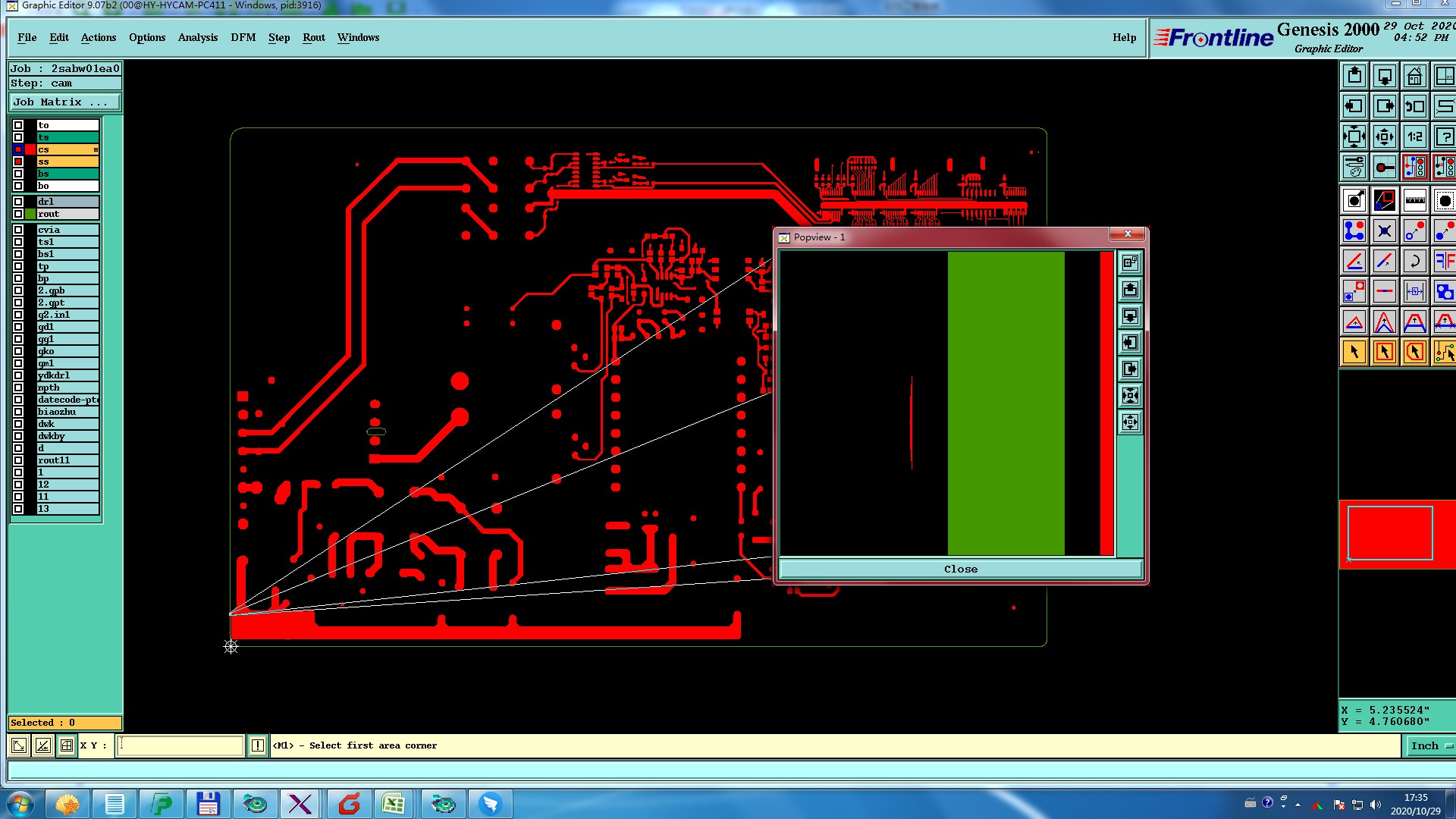Screen dimensions: 1456x819
Task: Select the rotate arc tool icon
Action: pos(1415,261)
